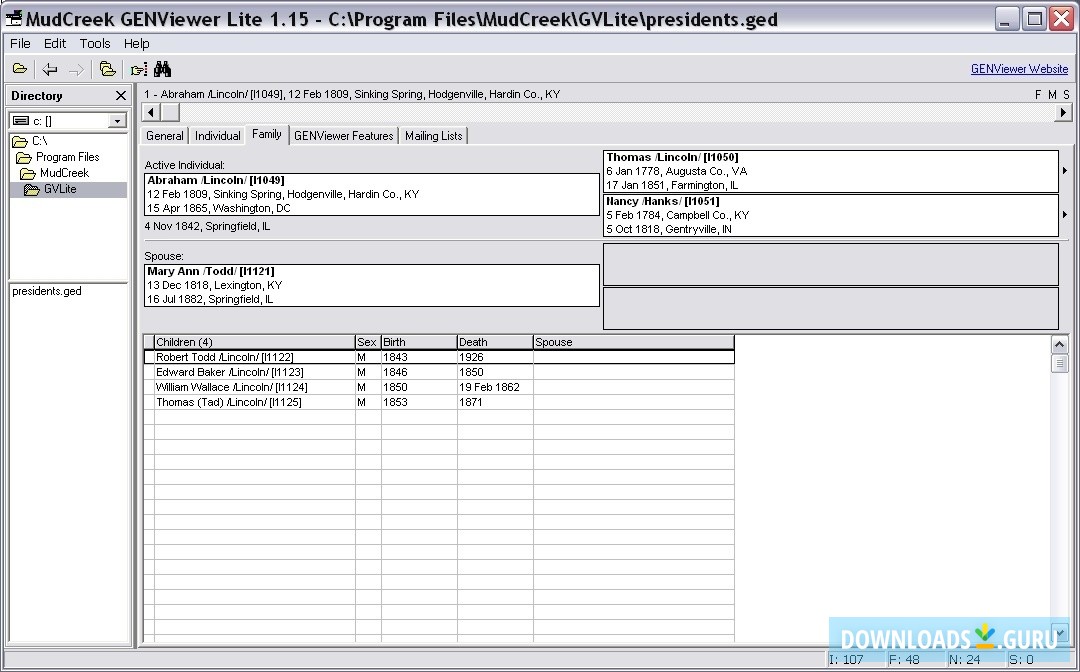This screenshot has height=672, width=1080.
Task: Expand details for Nancy Hanks' record
Action: click(x=1064, y=214)
